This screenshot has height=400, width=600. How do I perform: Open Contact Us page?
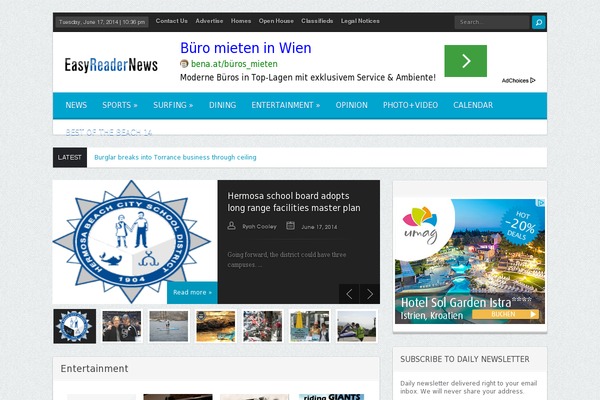click(171, 21)
